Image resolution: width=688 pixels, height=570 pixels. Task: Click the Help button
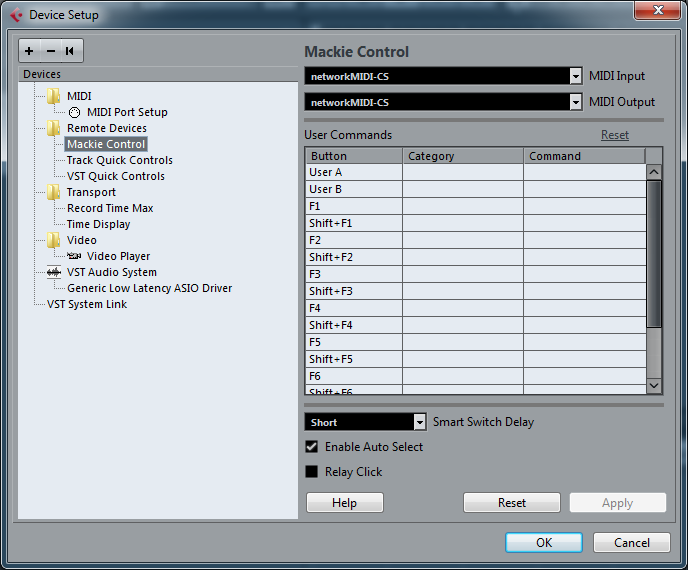click(x=344, y=503)
